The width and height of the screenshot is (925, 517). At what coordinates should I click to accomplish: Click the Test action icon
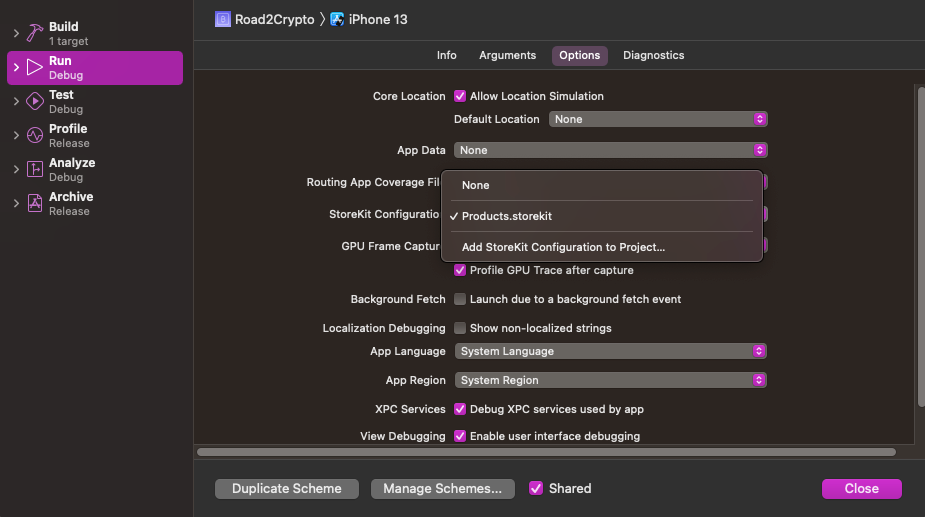point(35,102)
